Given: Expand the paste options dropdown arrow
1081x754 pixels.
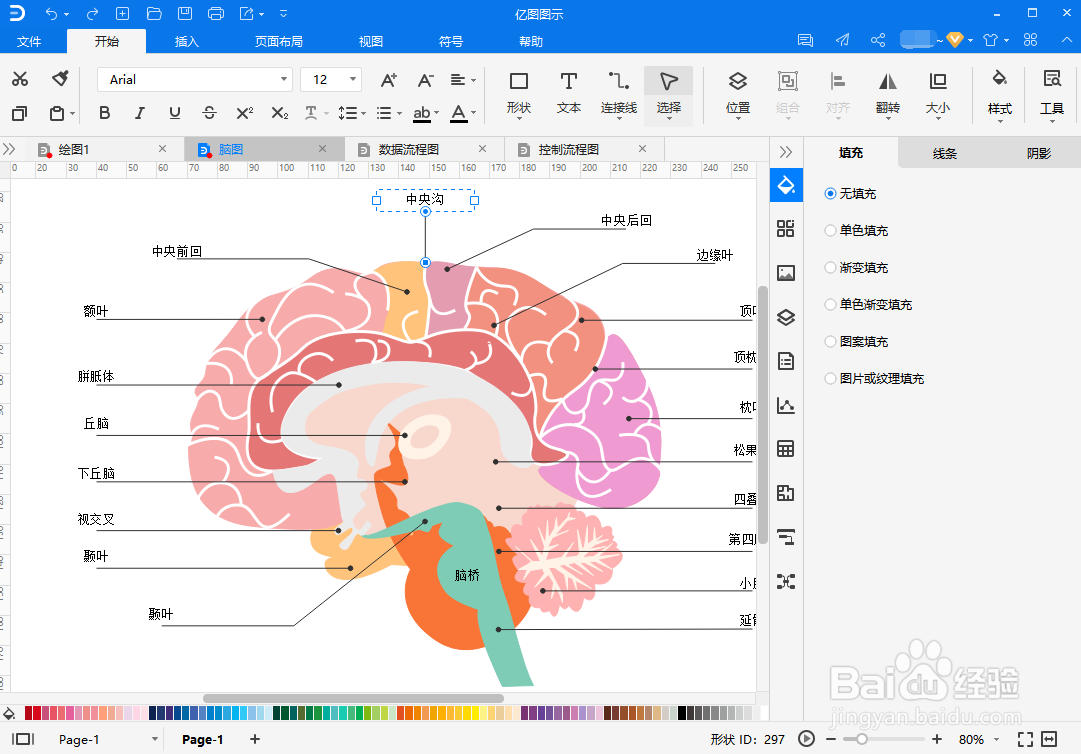Looking at the screenshot, I should coord(72,114).
